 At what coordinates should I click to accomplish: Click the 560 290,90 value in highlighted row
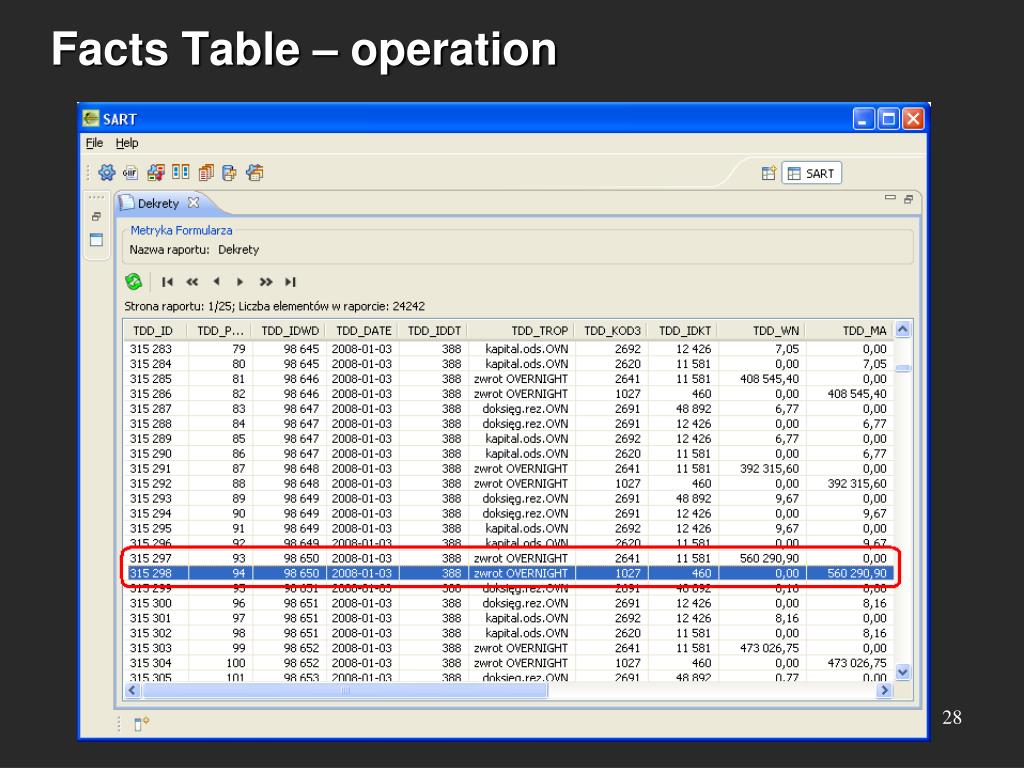pyautogui.click(x=857, y=573)
